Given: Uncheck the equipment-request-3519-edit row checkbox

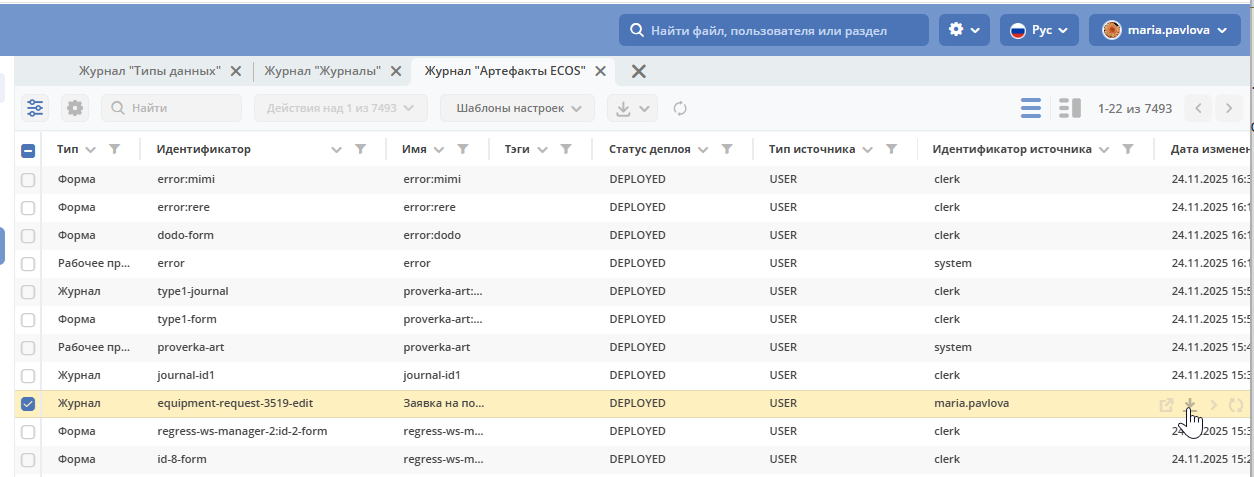Looking at the screenshot, I should [x=28, y=404].
